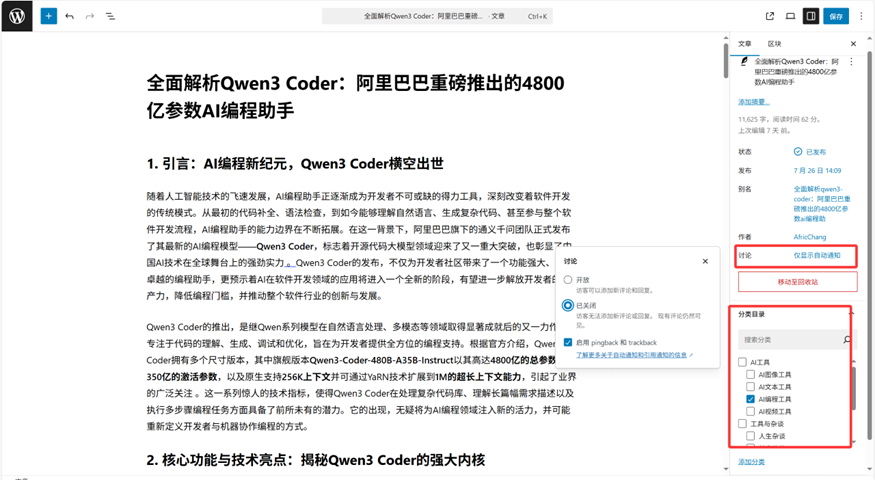
Task: Click the sidebar vertical scrollbar
Action: tap(869, 246)
